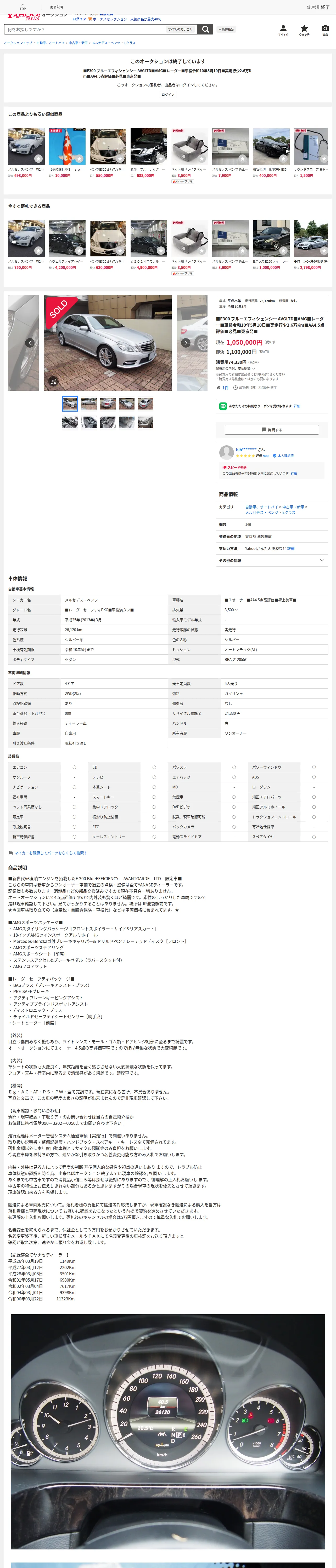This screenshot has height=1568, width=336.
Task: Expand the その他の情報 section
Action: tap(271, 561)
